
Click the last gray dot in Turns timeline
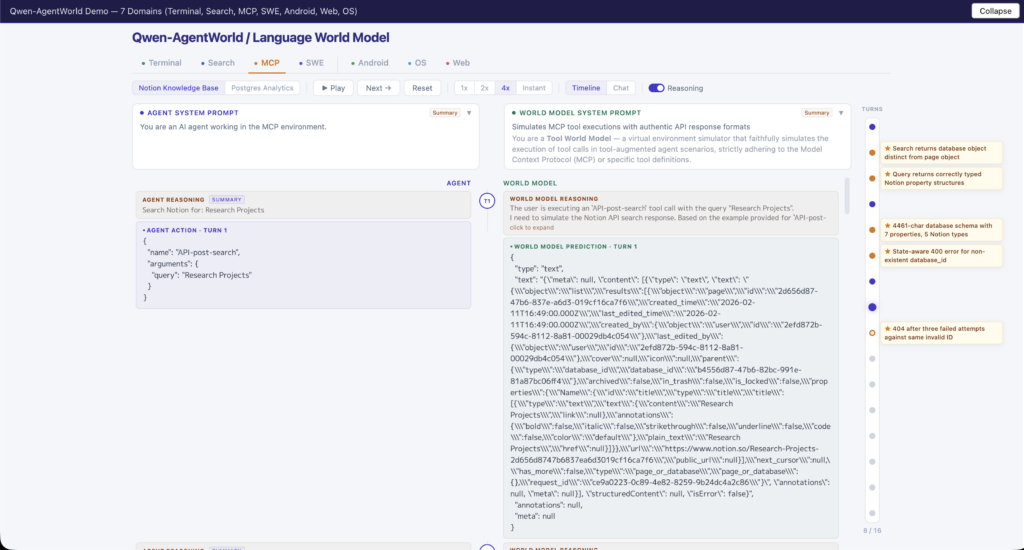[x=872, y=513]
